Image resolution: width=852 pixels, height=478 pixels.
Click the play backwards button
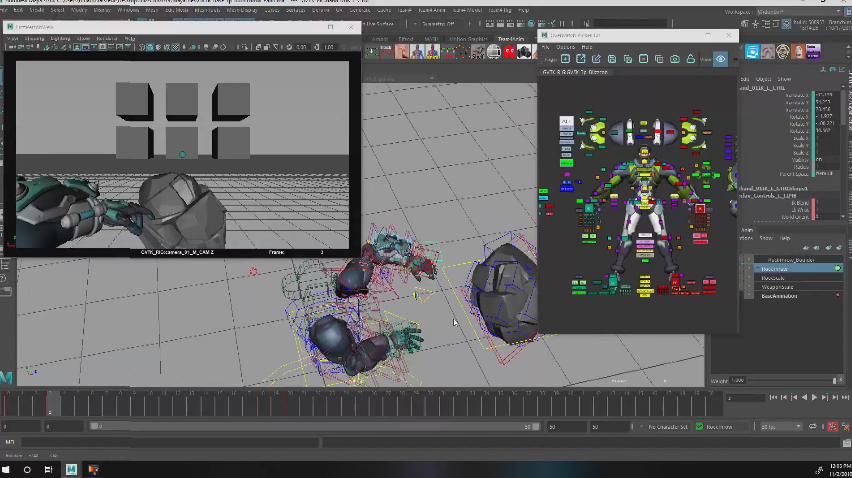tap(804, 398)
